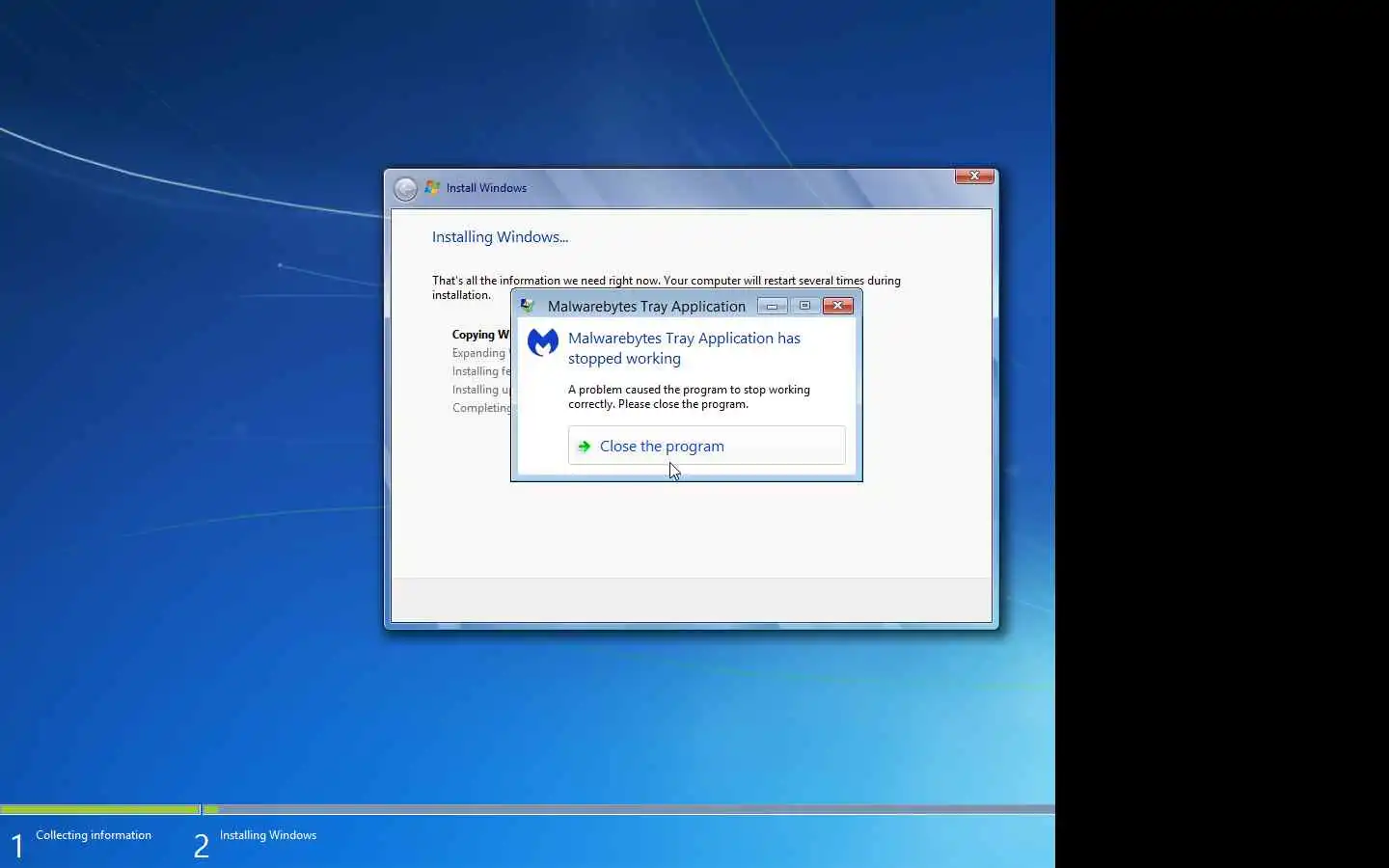The height and width of the screenshot is (868, 1389).
Task: Click the green arrow beside Close the program
Action: (584, 447)
